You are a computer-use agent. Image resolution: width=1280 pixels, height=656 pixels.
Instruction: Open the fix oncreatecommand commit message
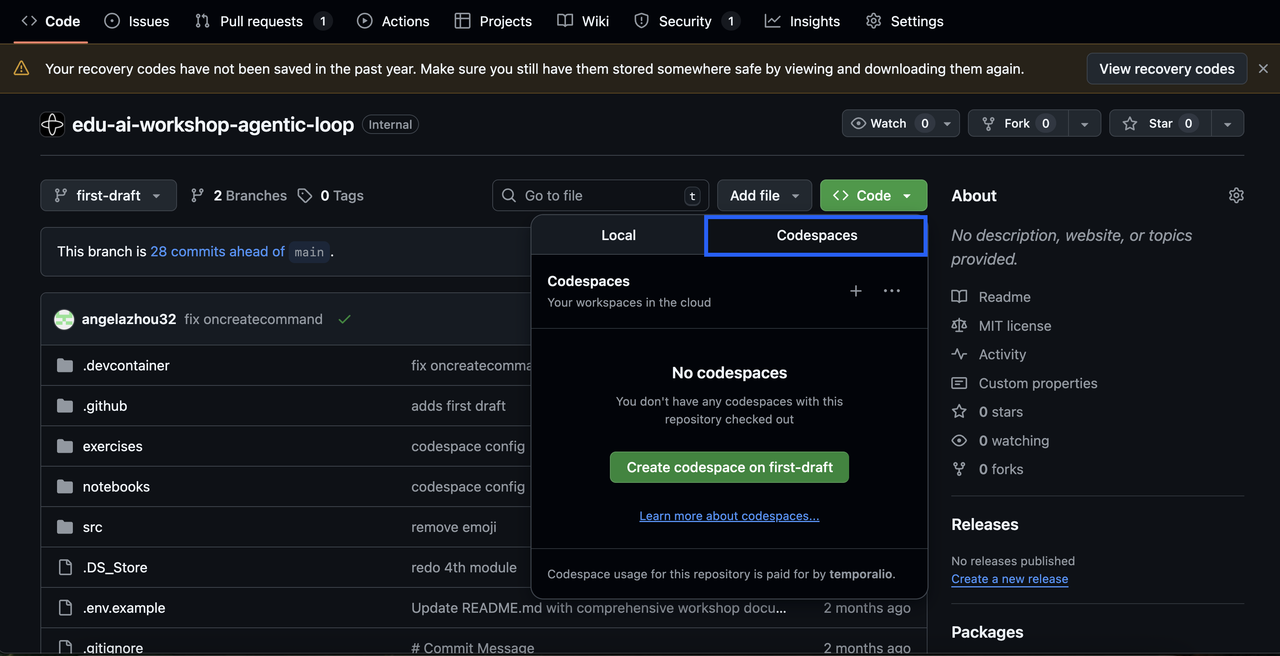pos(254,319)
